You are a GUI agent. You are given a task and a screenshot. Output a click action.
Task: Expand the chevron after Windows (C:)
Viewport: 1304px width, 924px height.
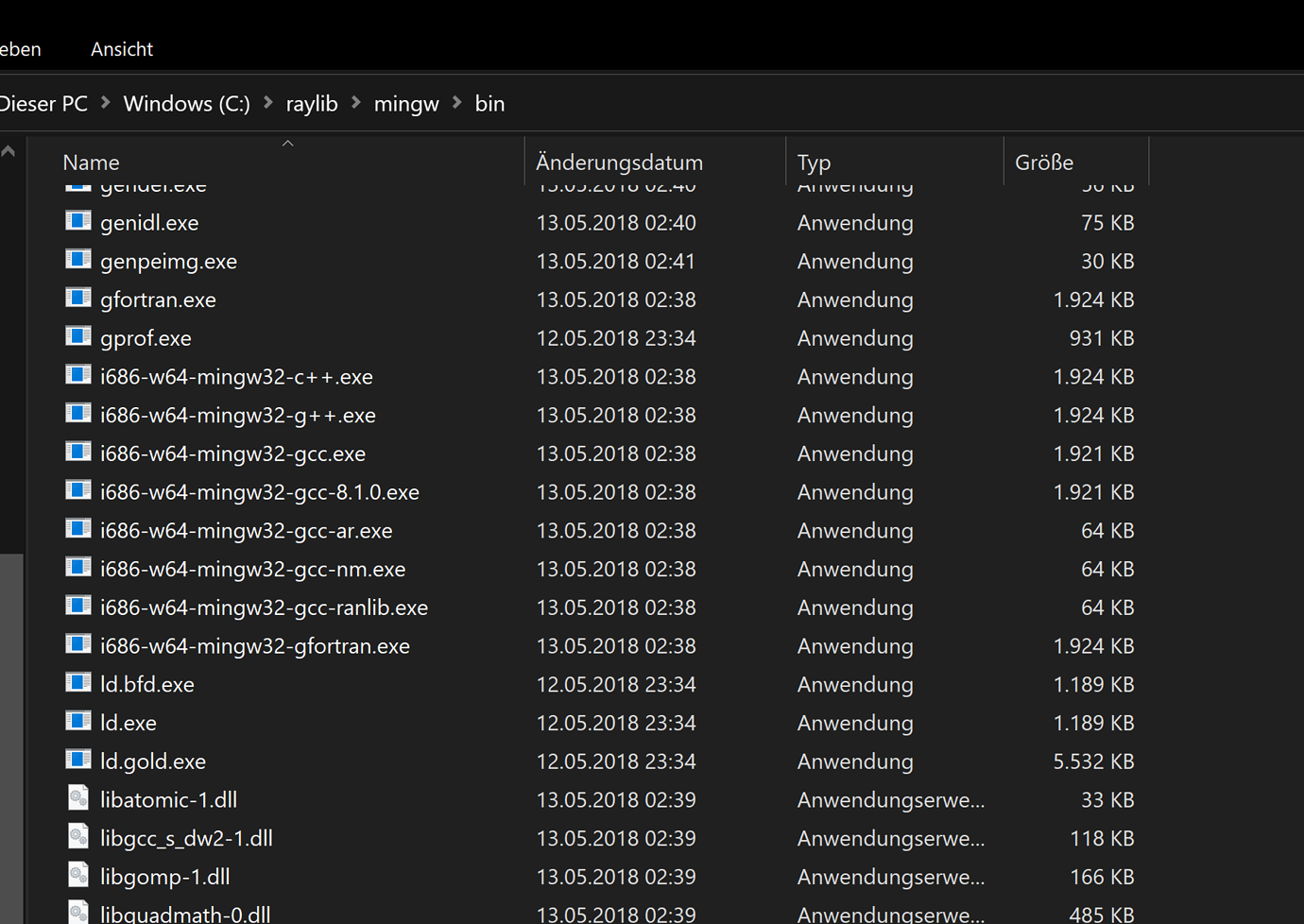click(267, 103)
